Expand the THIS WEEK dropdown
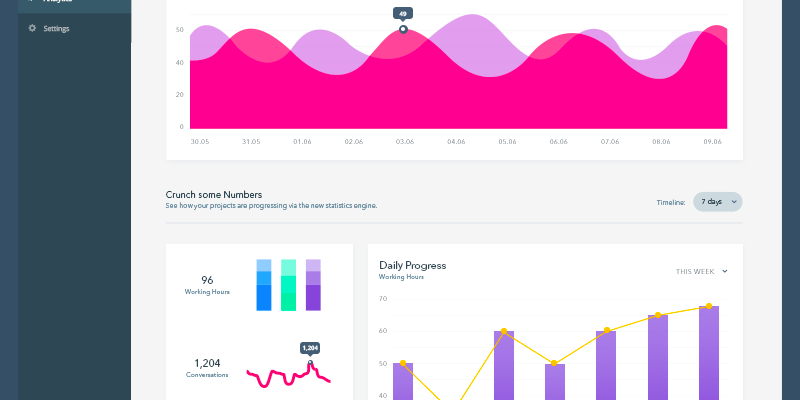 tap(702, 271)
